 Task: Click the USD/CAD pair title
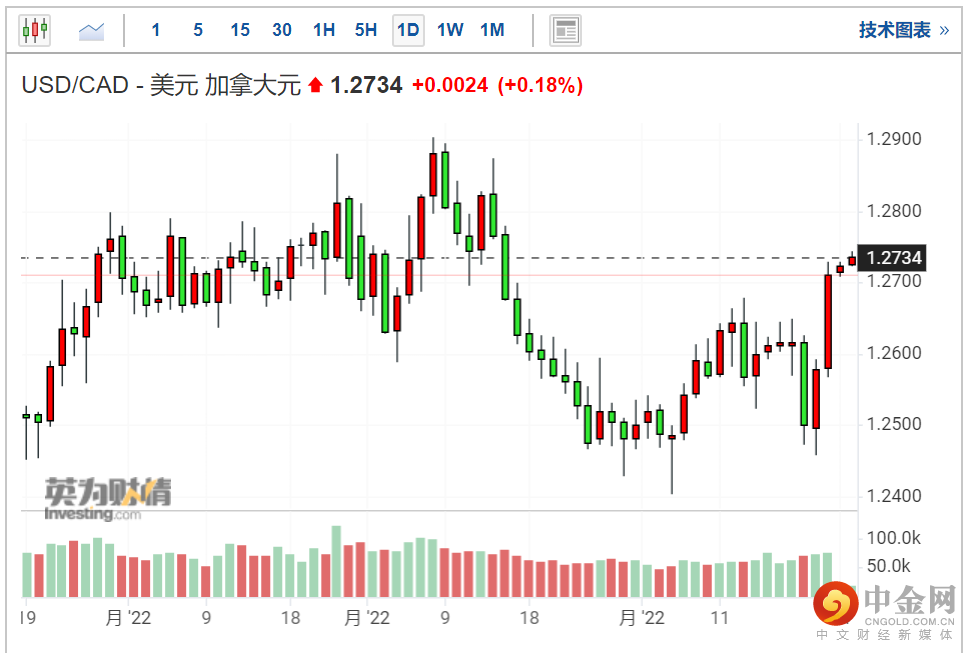161,86
